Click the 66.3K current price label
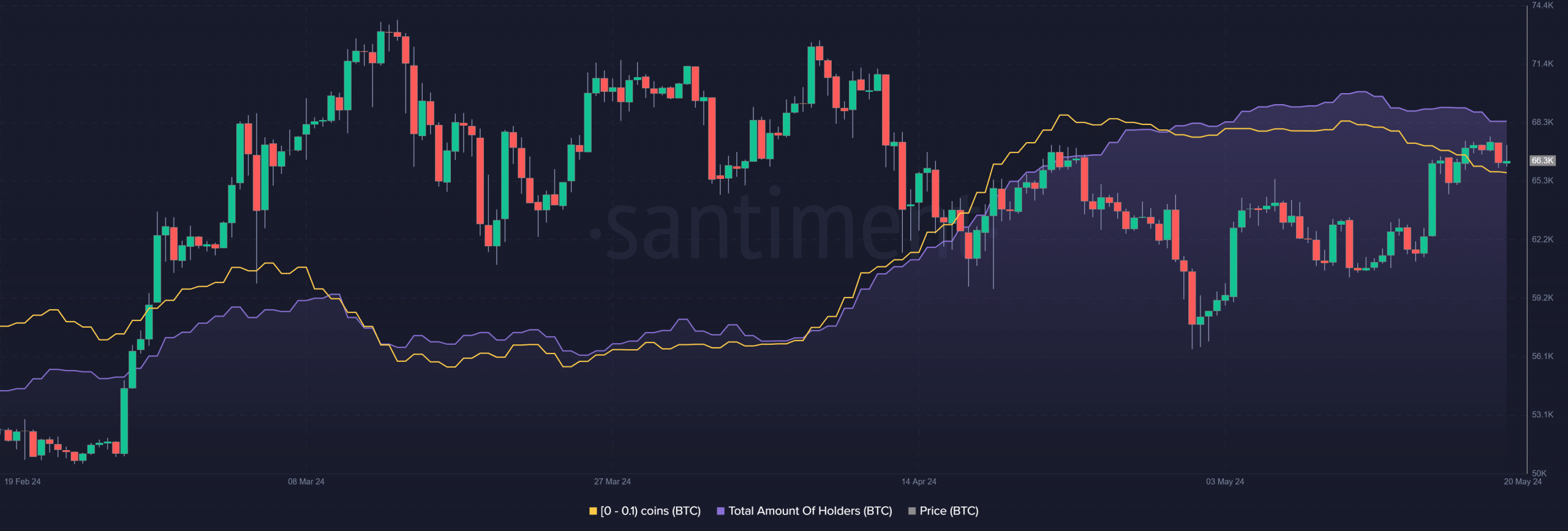 pyautogui.click(x=1542, y=160)
